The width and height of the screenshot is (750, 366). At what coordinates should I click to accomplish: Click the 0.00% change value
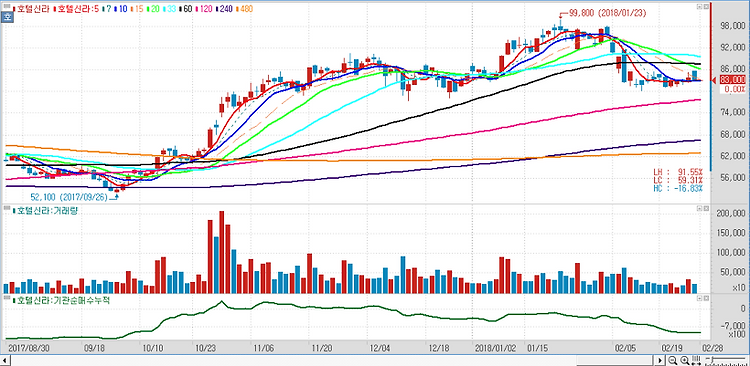pyautogui.click(x=735, y=89)
